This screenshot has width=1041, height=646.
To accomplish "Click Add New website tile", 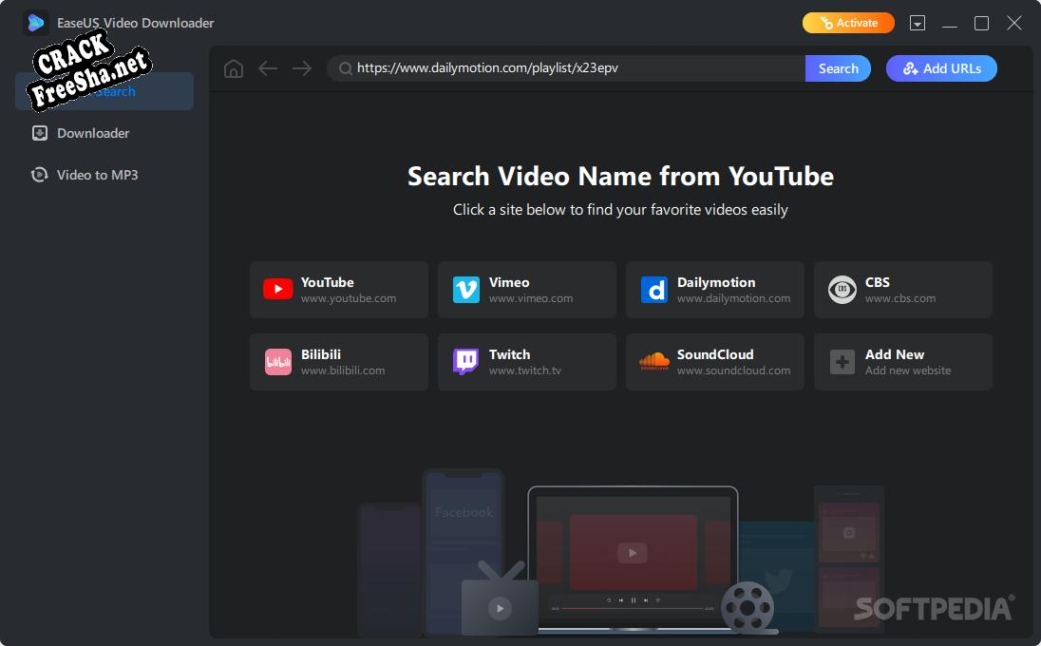I will [903, 362].
